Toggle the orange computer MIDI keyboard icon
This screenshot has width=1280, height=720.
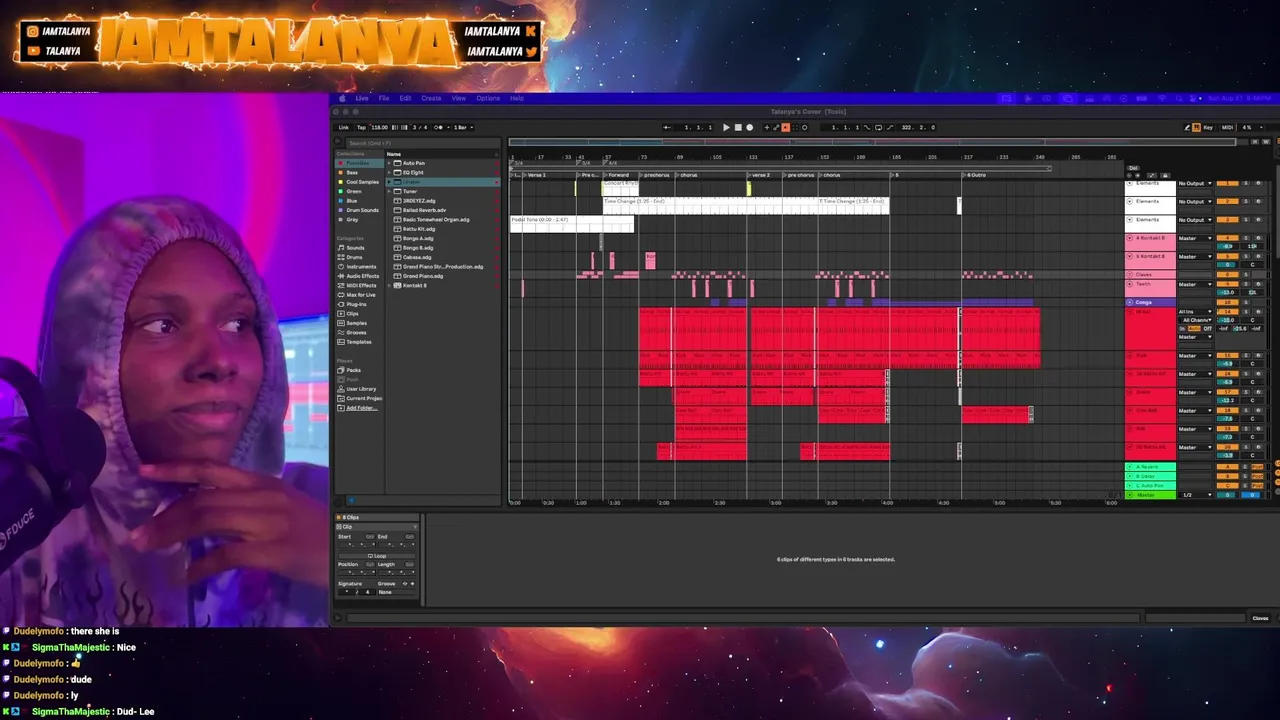point(1196,127)
